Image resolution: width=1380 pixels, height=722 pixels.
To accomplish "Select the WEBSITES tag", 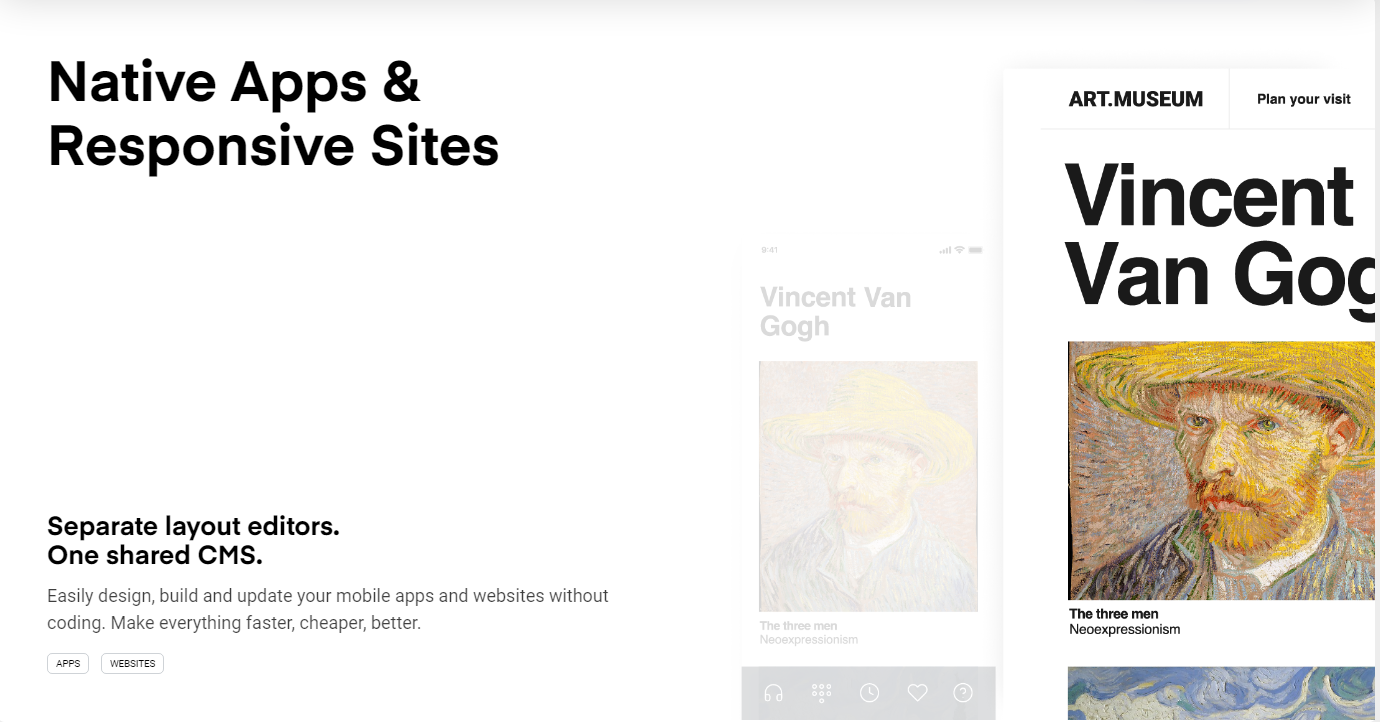I will (132, 663).
